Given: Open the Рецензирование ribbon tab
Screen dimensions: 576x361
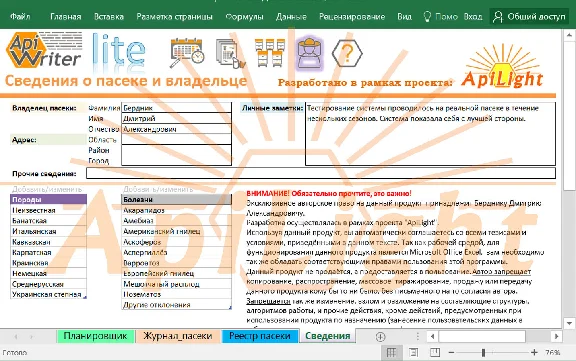Looking at the screenshot, I should (x=352, y=17).
